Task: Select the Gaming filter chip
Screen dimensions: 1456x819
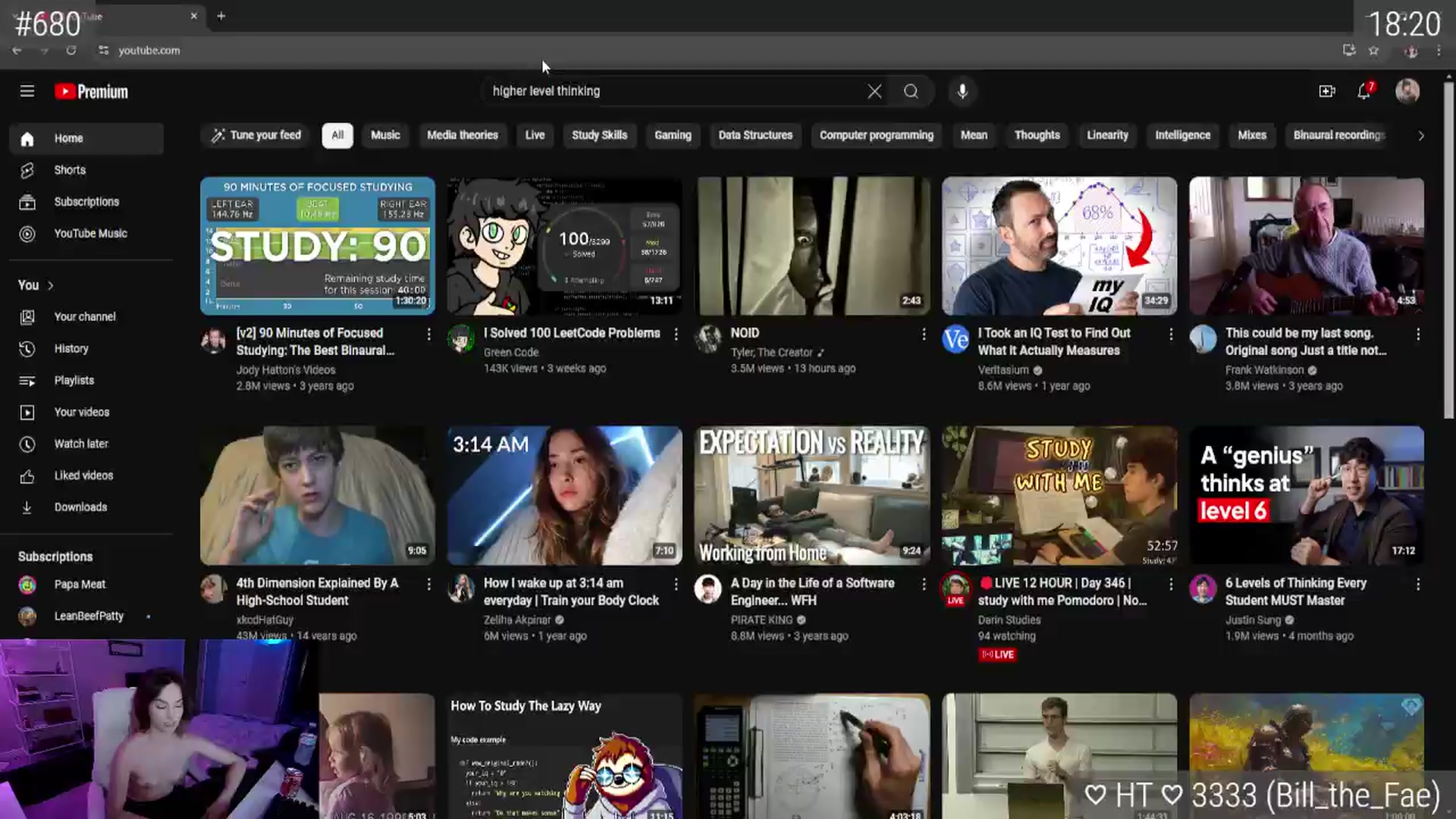Action: (x=673, y=136)
